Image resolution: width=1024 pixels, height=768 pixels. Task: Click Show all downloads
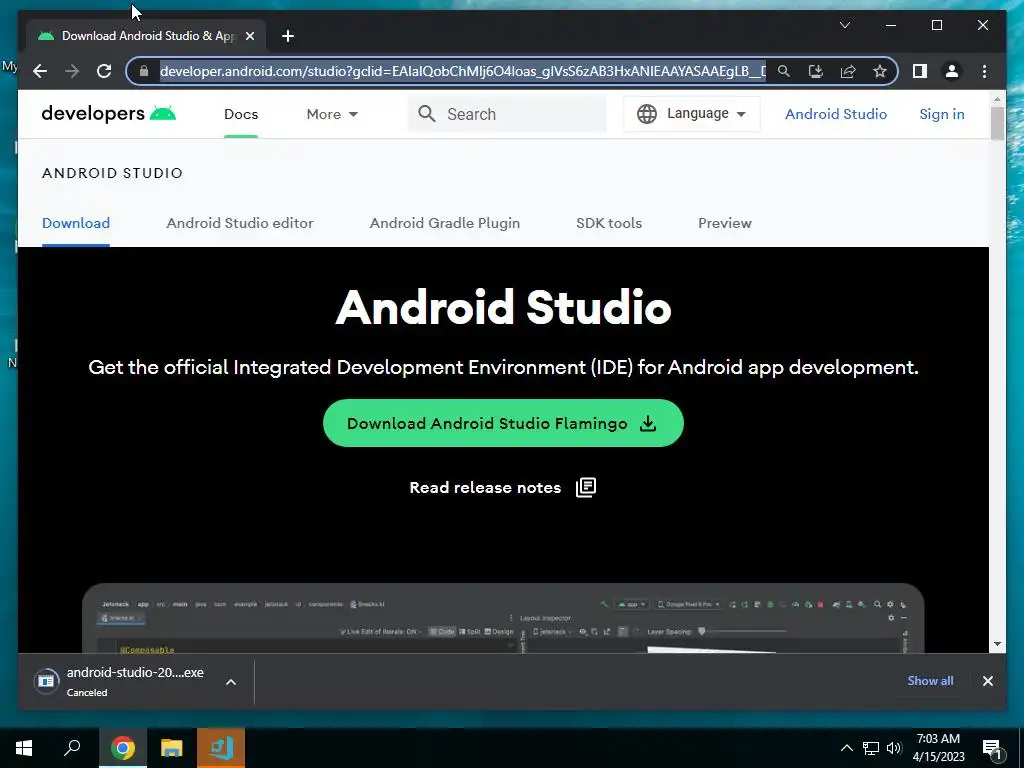[930, 680]
